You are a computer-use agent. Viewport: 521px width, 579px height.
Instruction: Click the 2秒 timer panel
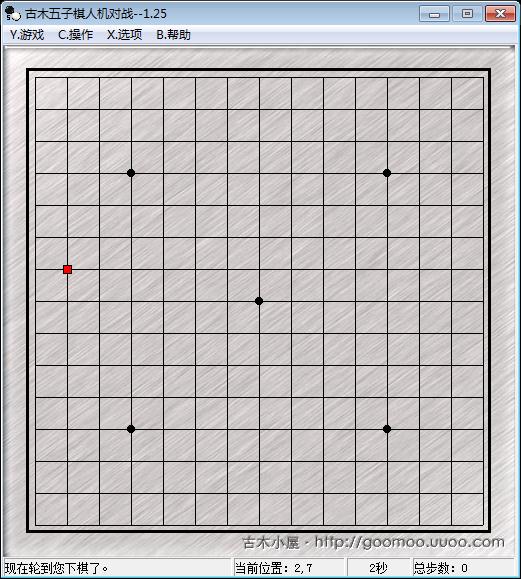click(379, 568)
